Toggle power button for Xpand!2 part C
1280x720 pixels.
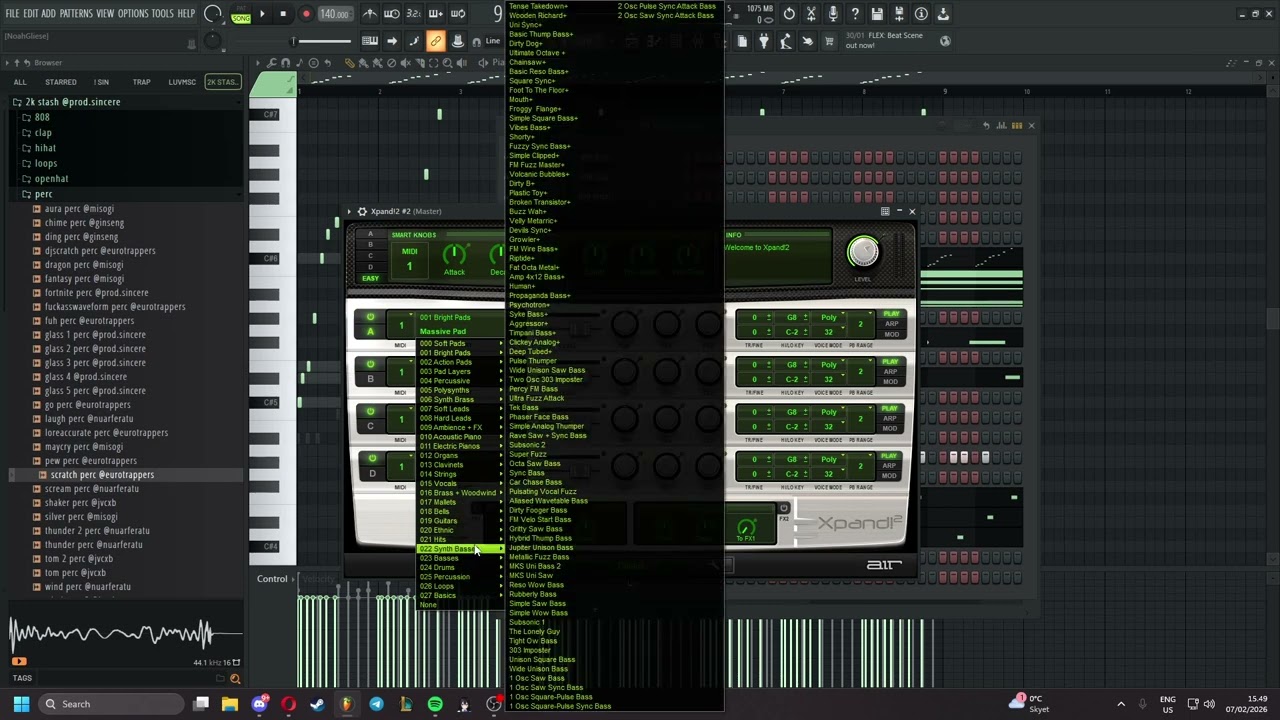371,411
